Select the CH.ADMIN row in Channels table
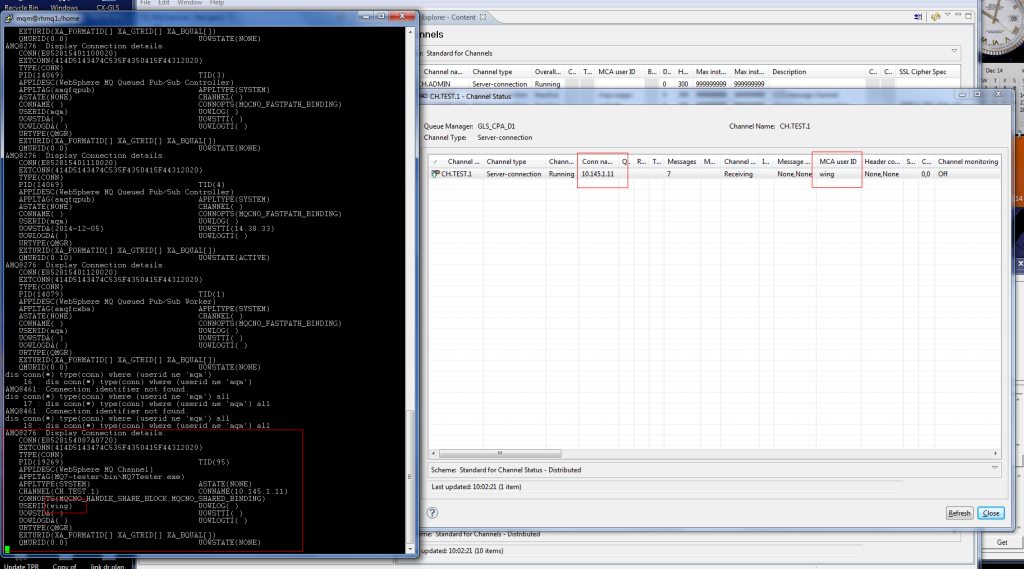 [689, 84]
